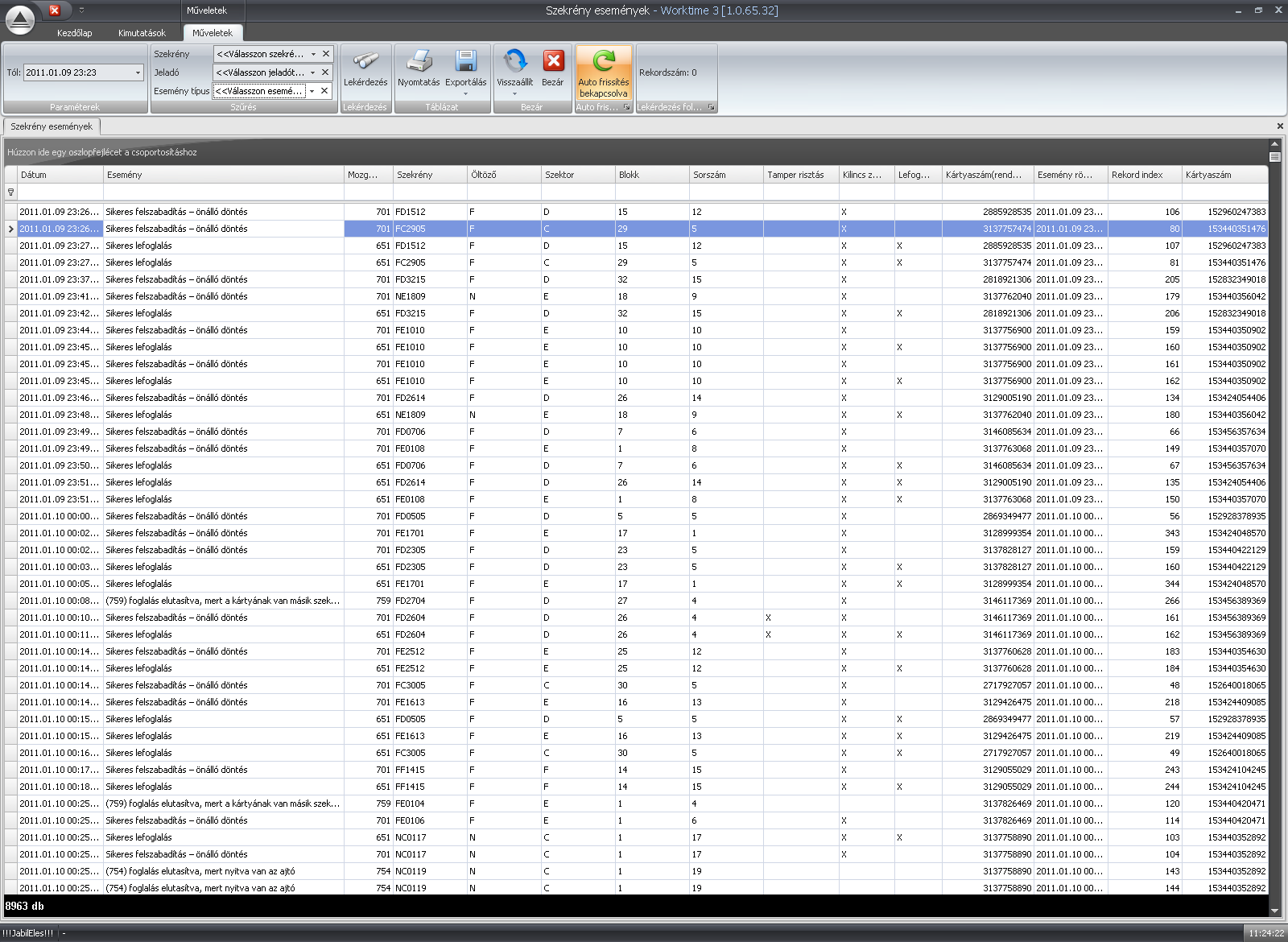
Task: Click the 8963 db record count
Action: point(25,906)
